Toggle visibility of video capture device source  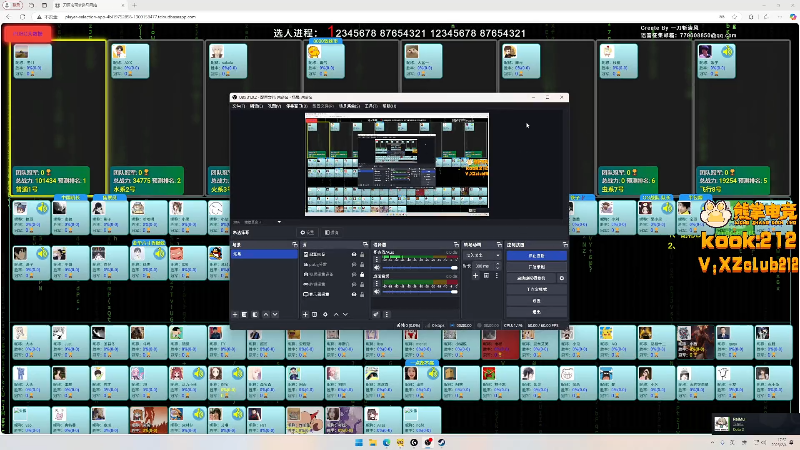pyautogui.click(x=354, y=274)
